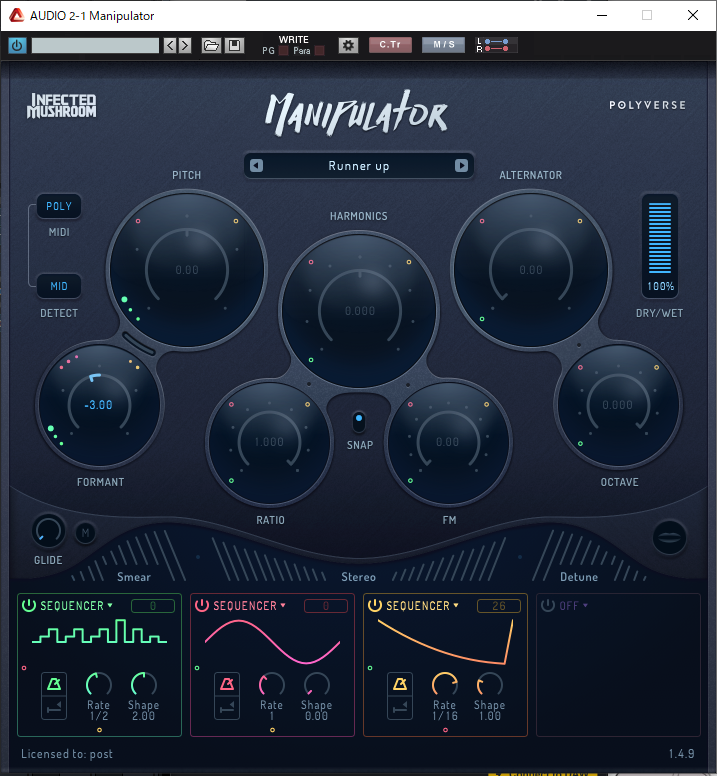Toggle pink sequencer power button

pyautogui.click(x=202, y=605)
